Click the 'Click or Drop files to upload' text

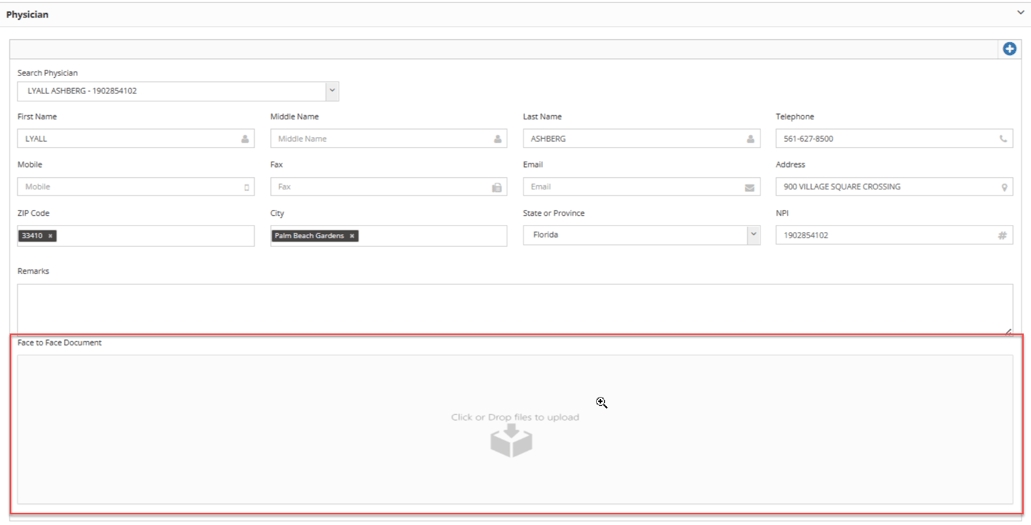515,417
